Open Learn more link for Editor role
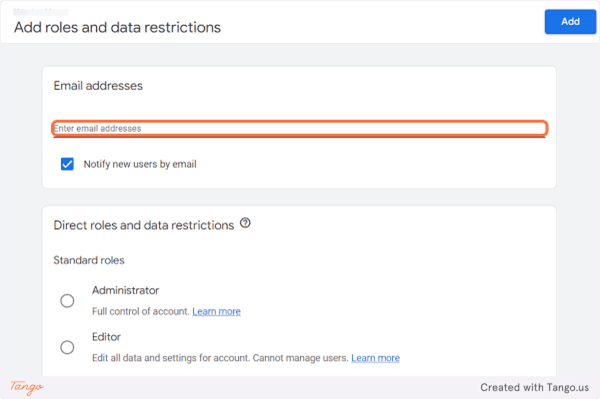 [x=375, y=358]
